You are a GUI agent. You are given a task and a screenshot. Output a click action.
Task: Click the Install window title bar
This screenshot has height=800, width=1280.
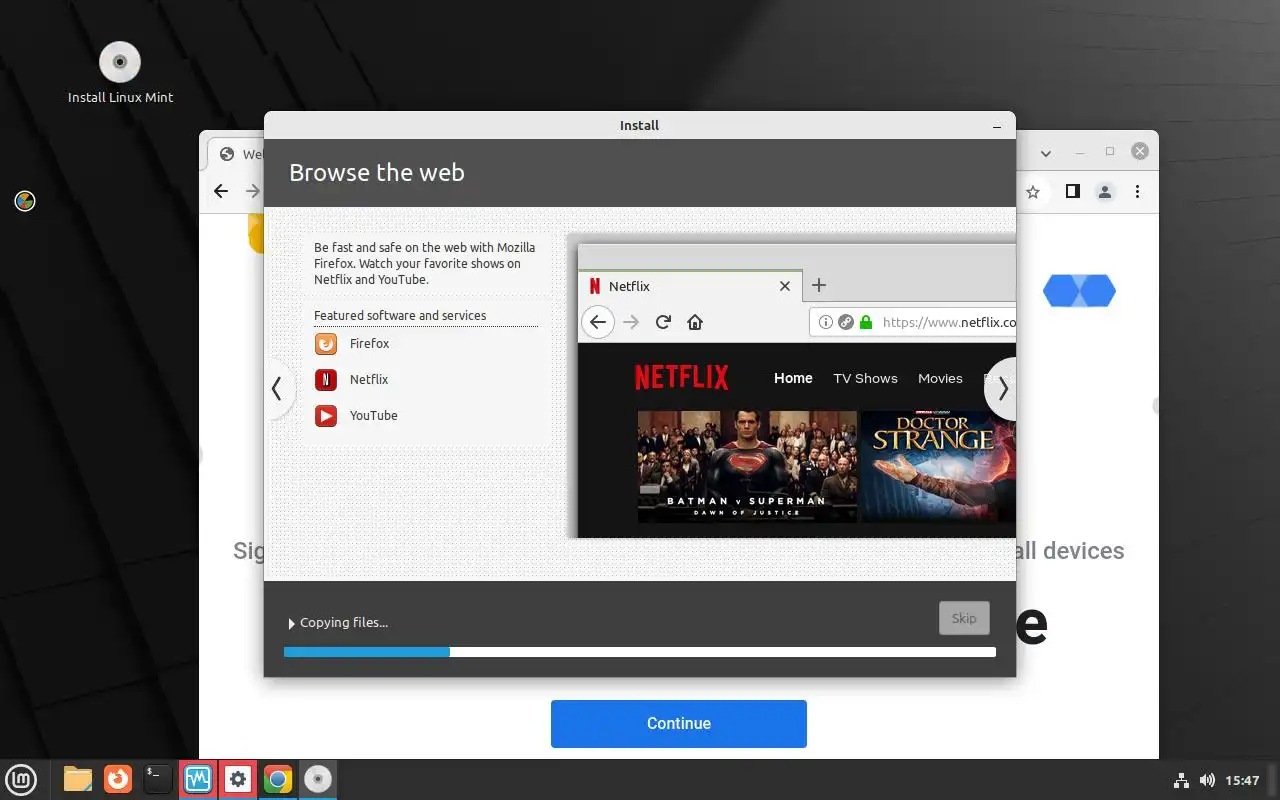[640, 125]
